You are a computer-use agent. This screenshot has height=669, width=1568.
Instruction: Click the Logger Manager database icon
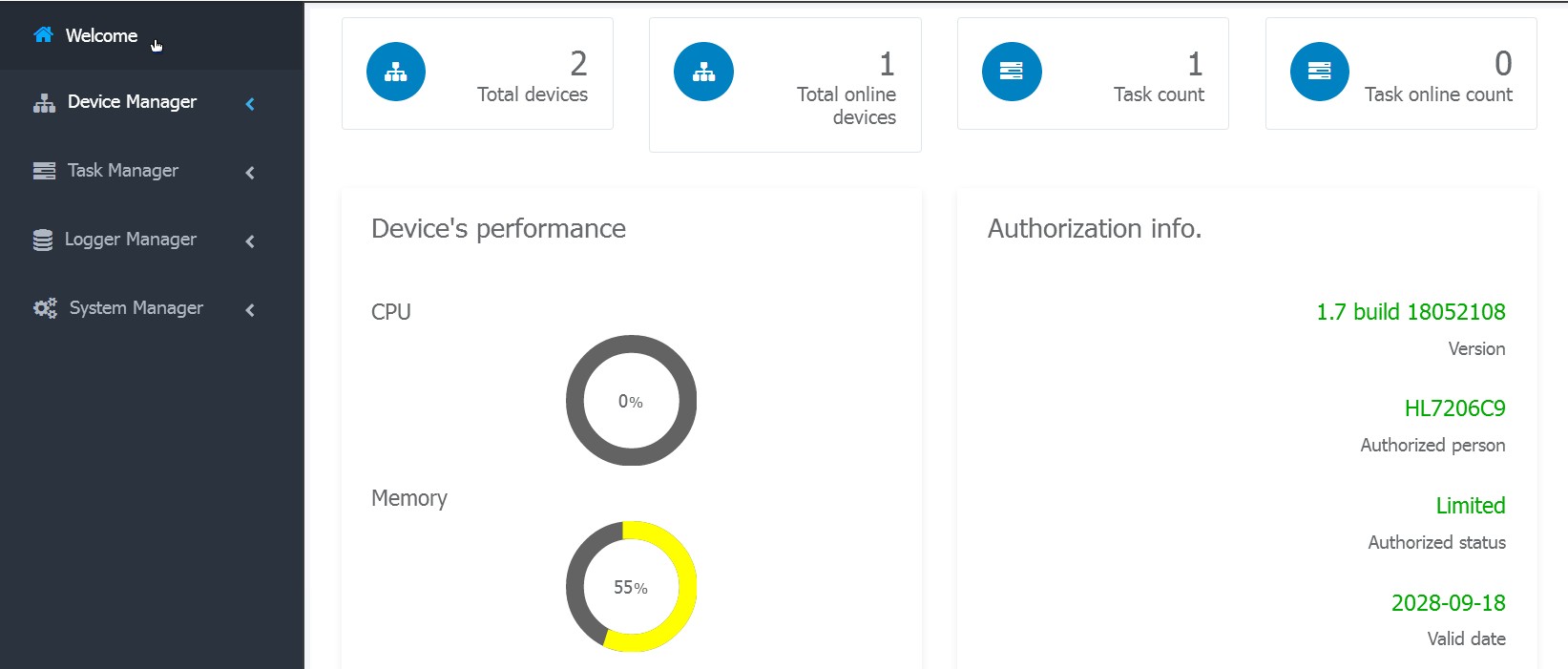tap(43, 240)
